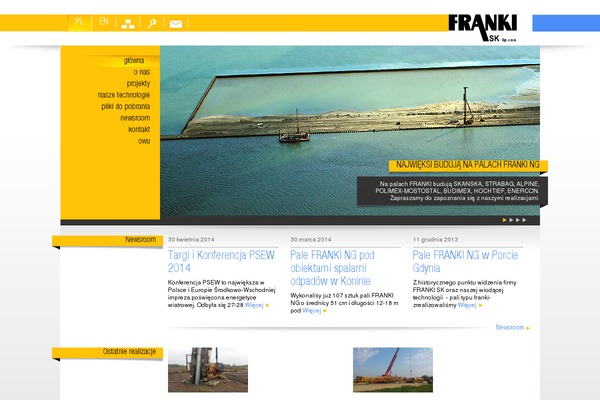The height and width of the screenshot is (400, 600).
Task: Open the sitemap icon in top bar
Action: tap(128, 24)
